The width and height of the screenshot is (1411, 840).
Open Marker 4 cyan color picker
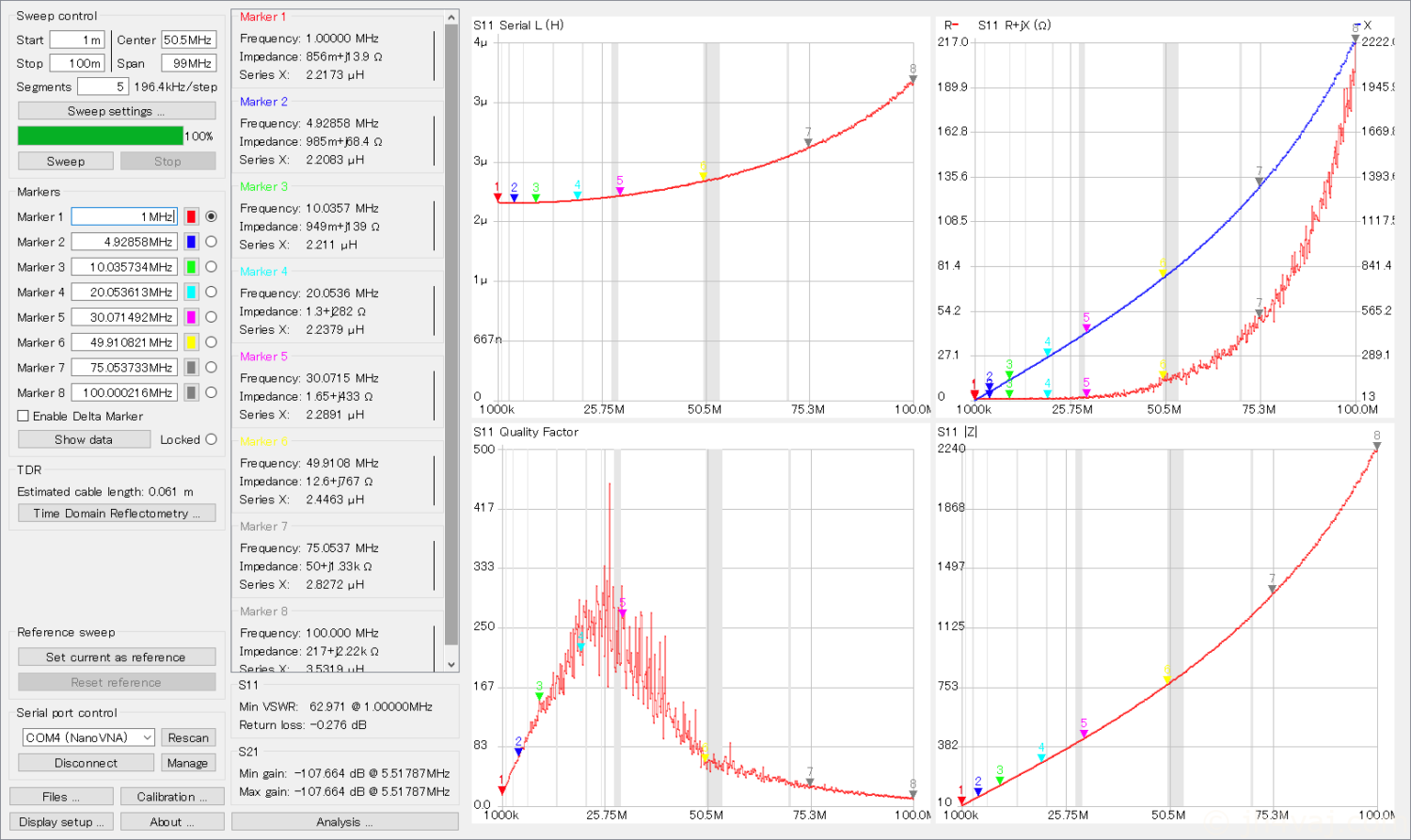191,293
